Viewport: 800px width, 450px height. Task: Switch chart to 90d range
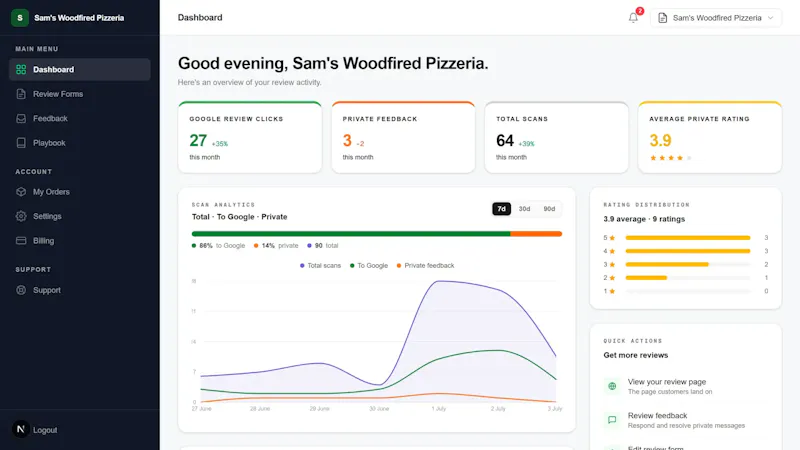[549, 209]
